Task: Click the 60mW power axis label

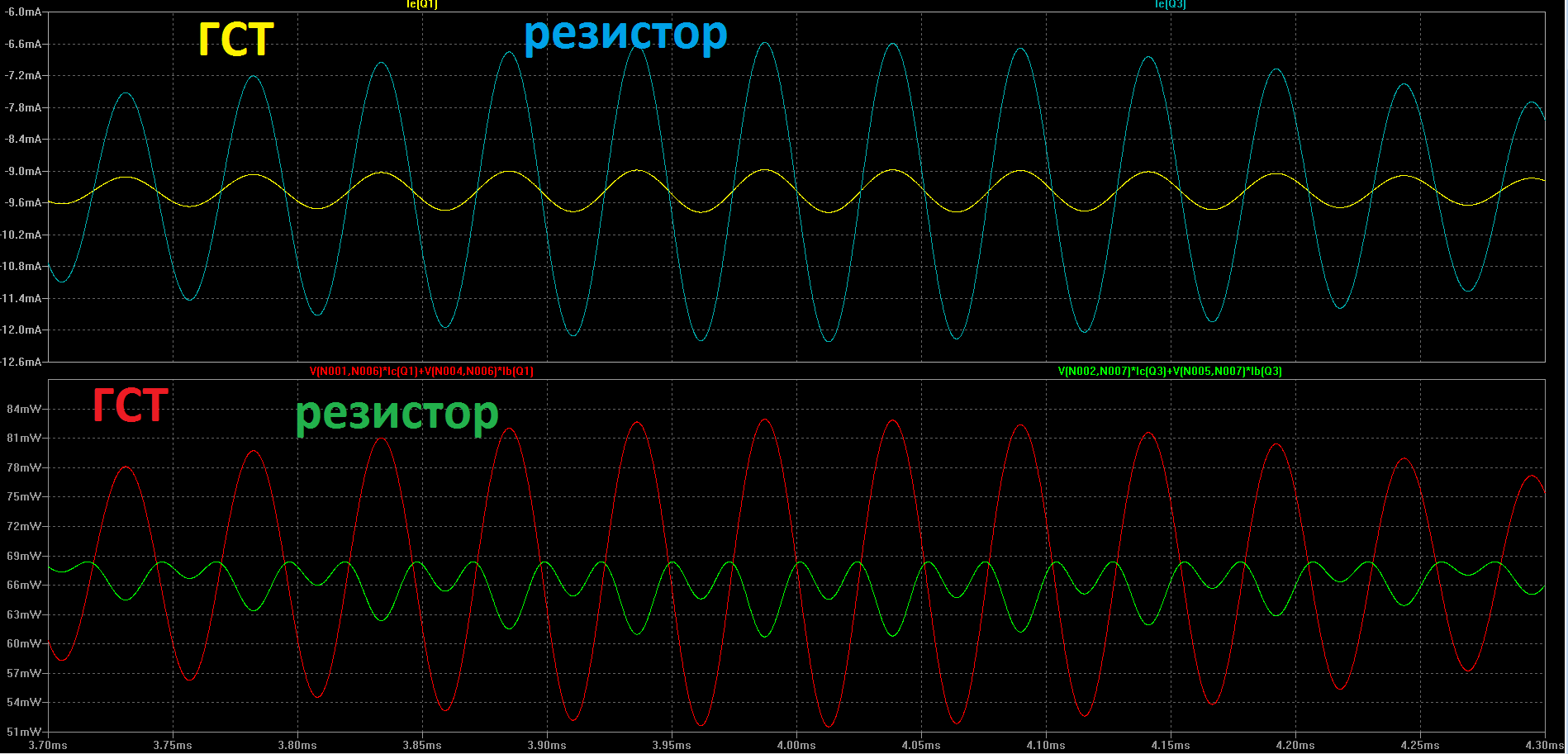Action: coord(24,643)
